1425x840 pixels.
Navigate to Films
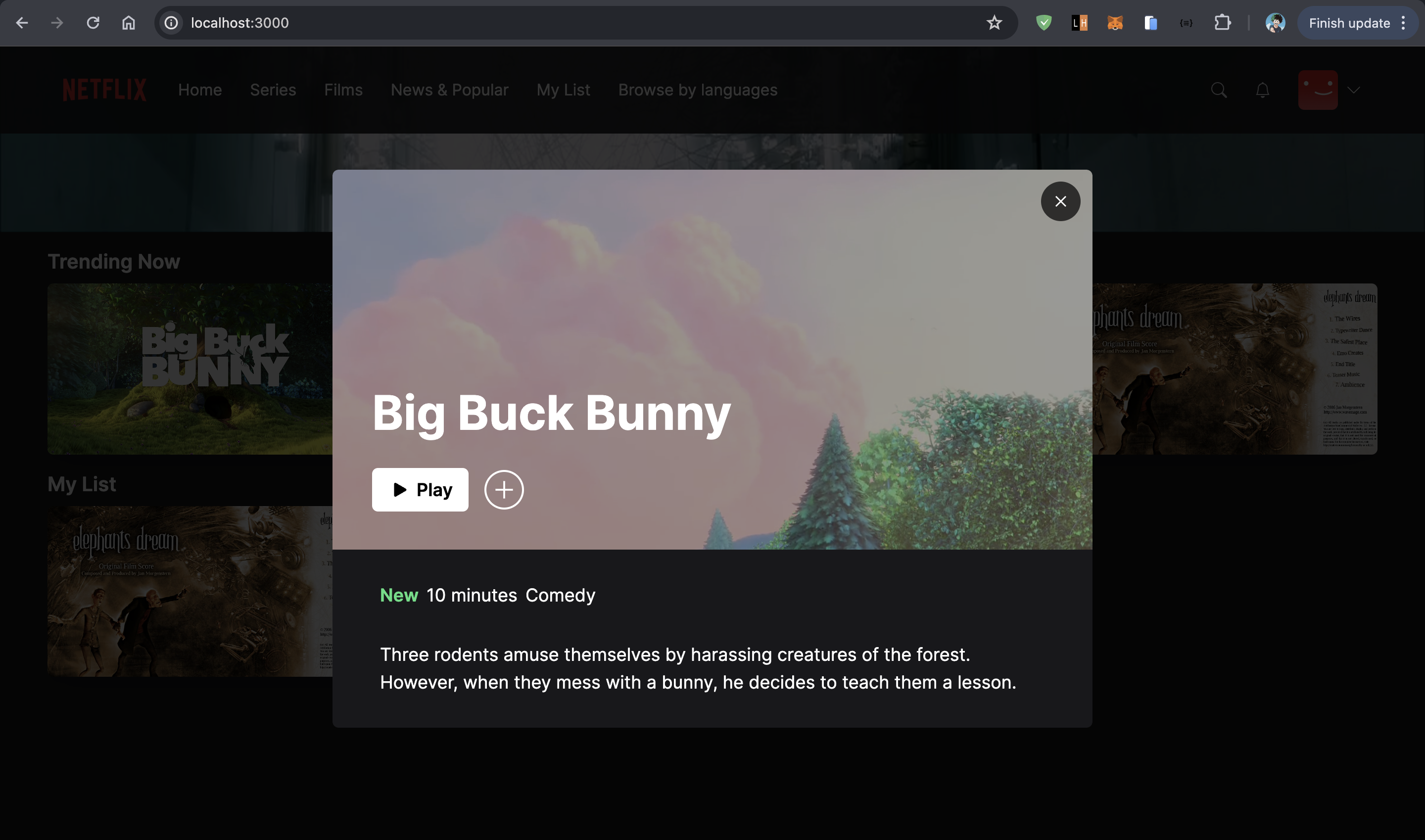(x=343, y=90)
